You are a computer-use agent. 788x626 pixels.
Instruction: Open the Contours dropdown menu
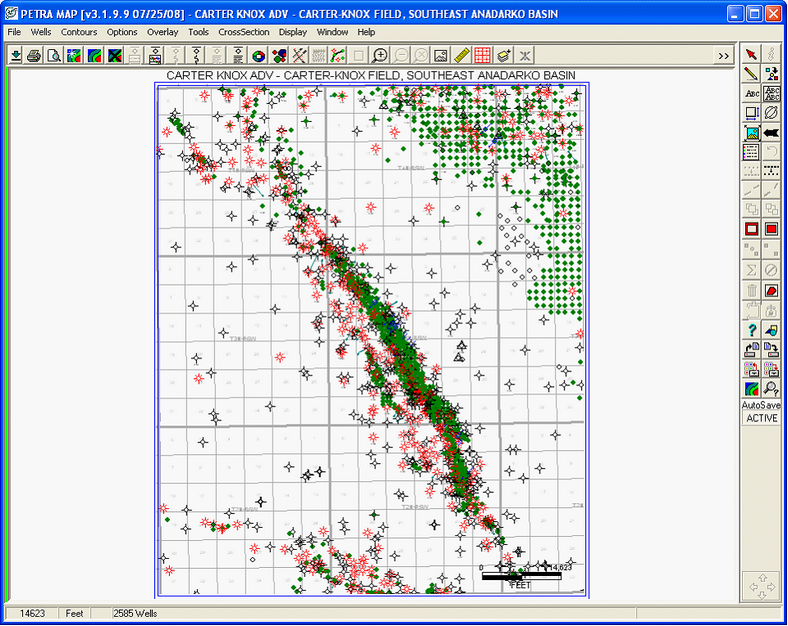point(79,32)
